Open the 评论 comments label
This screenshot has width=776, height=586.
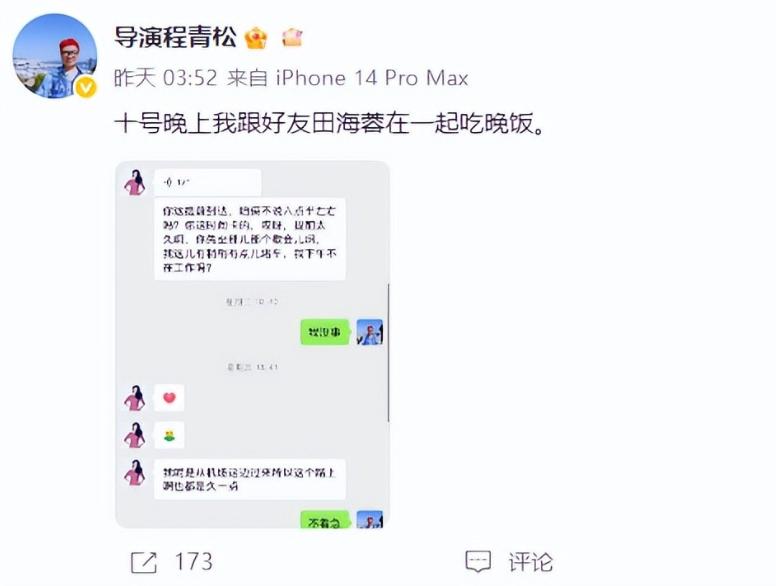[x=531, y=562]
